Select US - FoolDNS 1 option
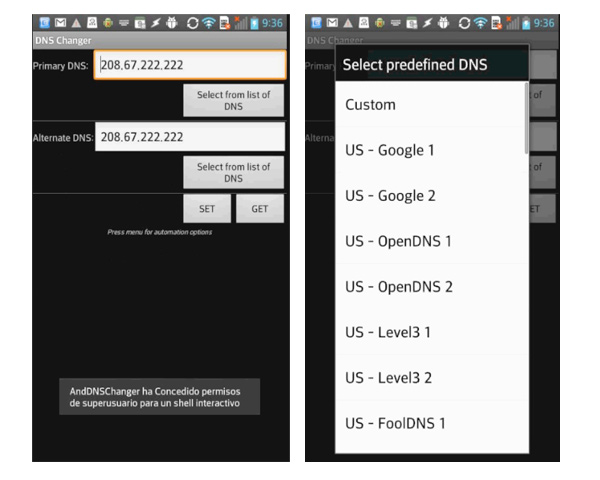Image resolution: width=600 pixels, height=480 pixels. [432, 423]
